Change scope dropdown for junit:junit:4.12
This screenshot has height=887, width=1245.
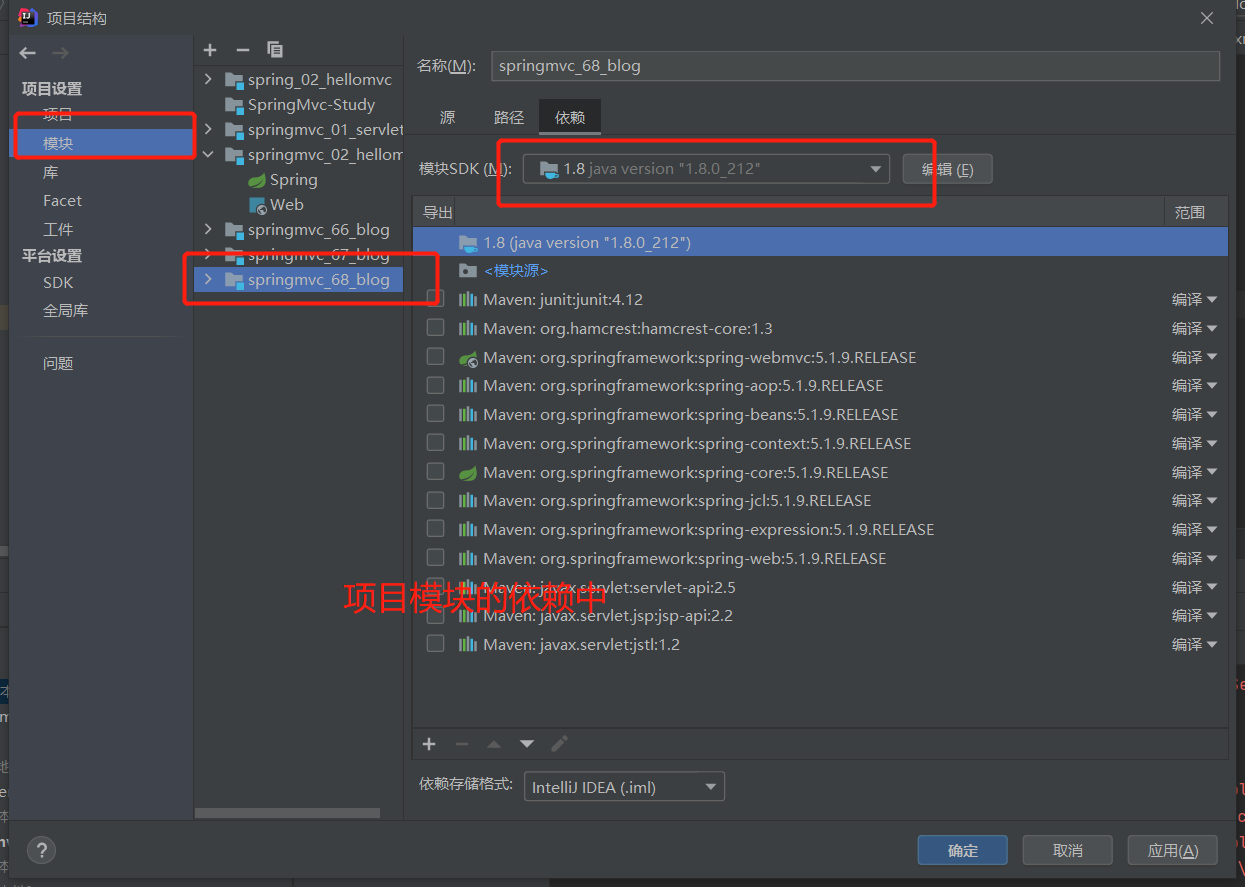(x=1195, y=300)
